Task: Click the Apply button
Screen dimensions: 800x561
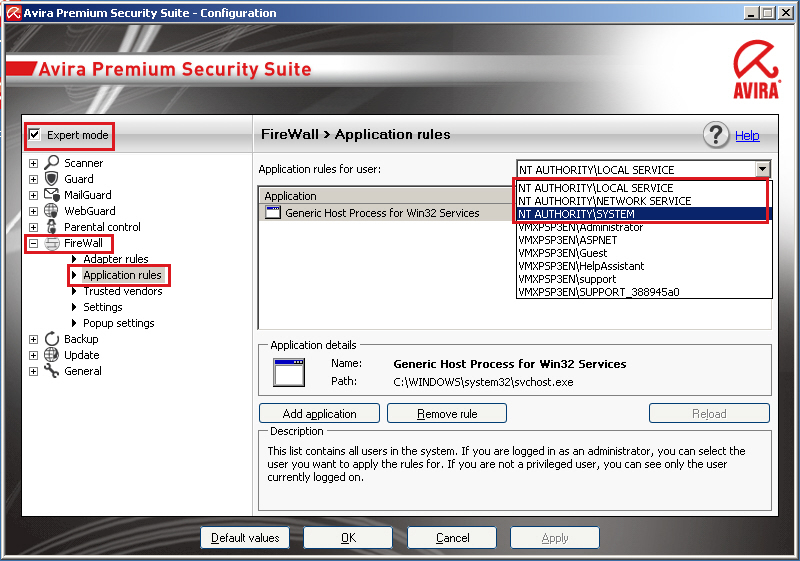Action: pos(555,538)
